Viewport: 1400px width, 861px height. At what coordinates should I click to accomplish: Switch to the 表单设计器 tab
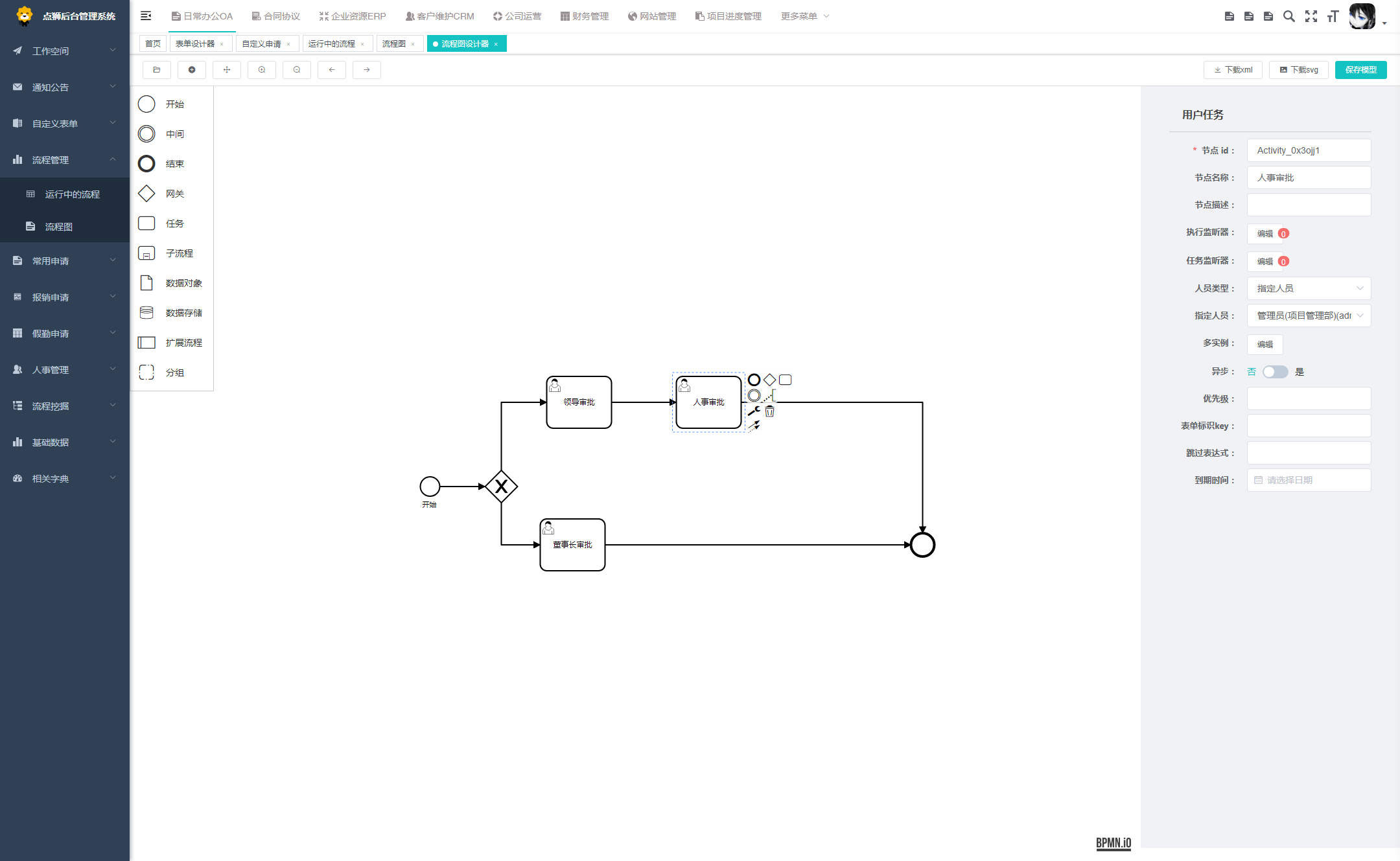[x=195, y=44]
